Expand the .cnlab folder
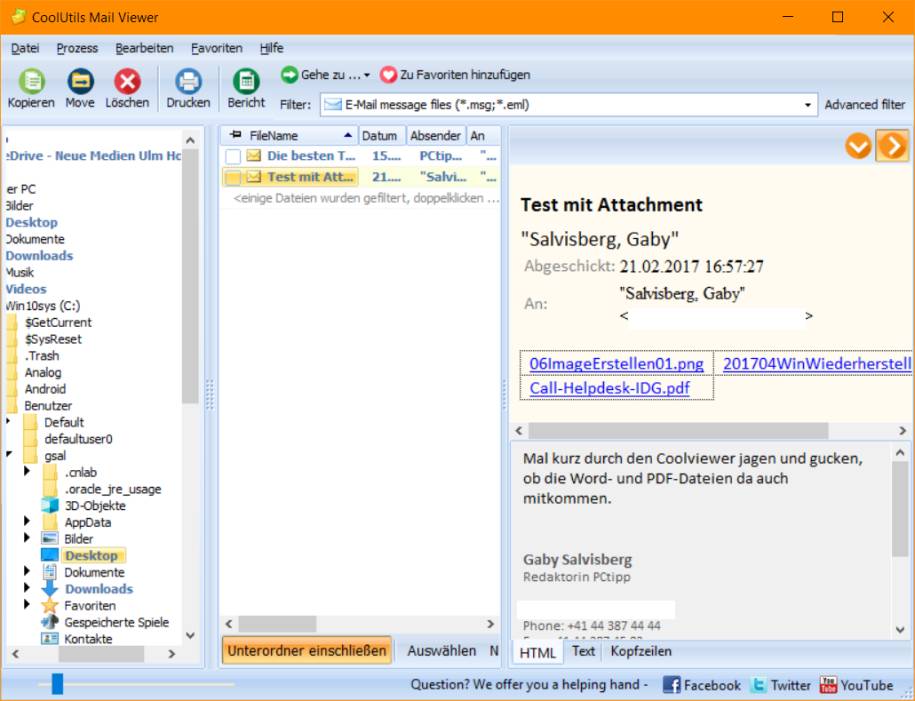Screen dimensions: 915x701 [27, 472]
